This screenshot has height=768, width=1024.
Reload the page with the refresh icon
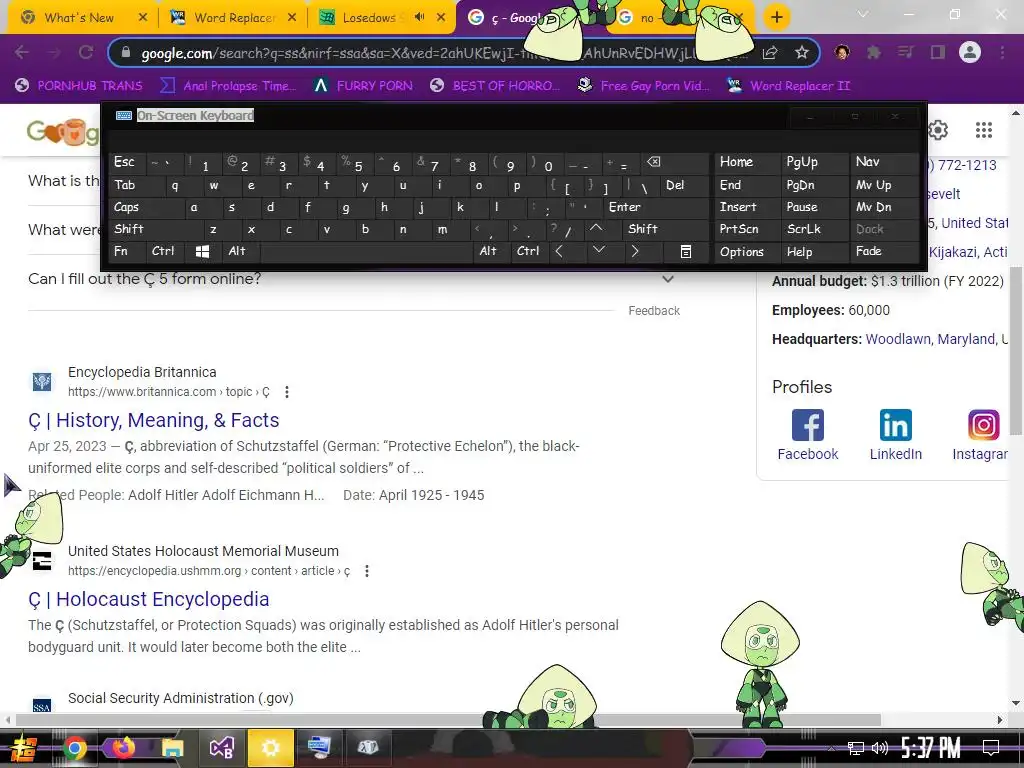pos(86,52)
